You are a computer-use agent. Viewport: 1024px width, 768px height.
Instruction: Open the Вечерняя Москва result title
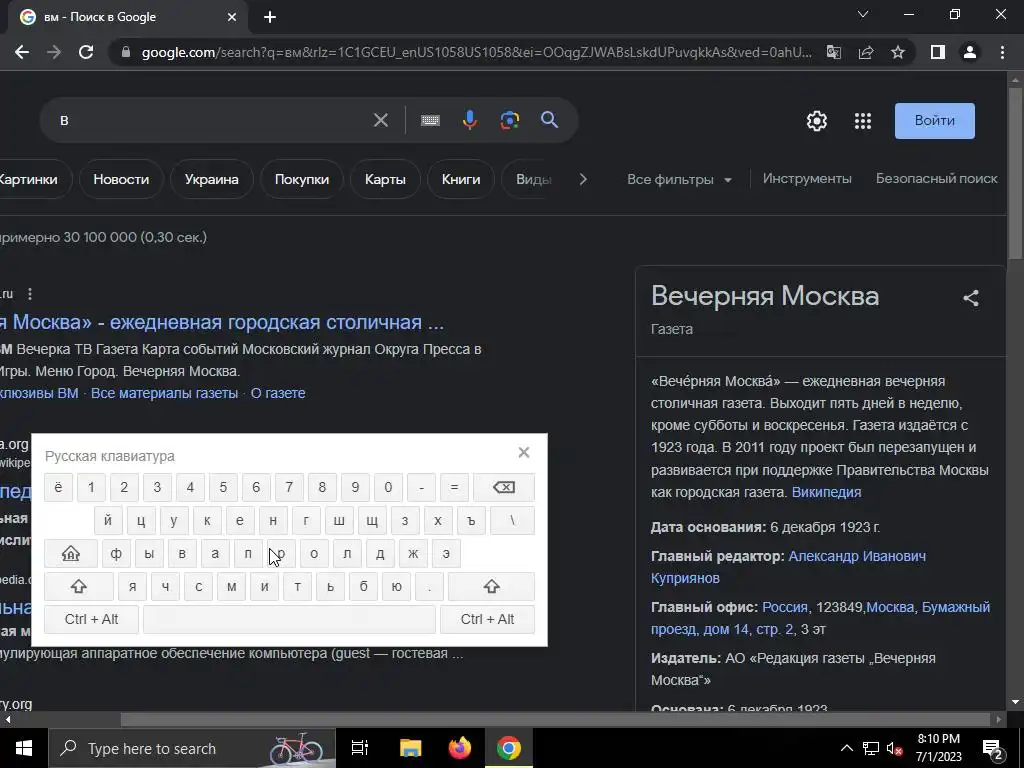tap(222, 322)
